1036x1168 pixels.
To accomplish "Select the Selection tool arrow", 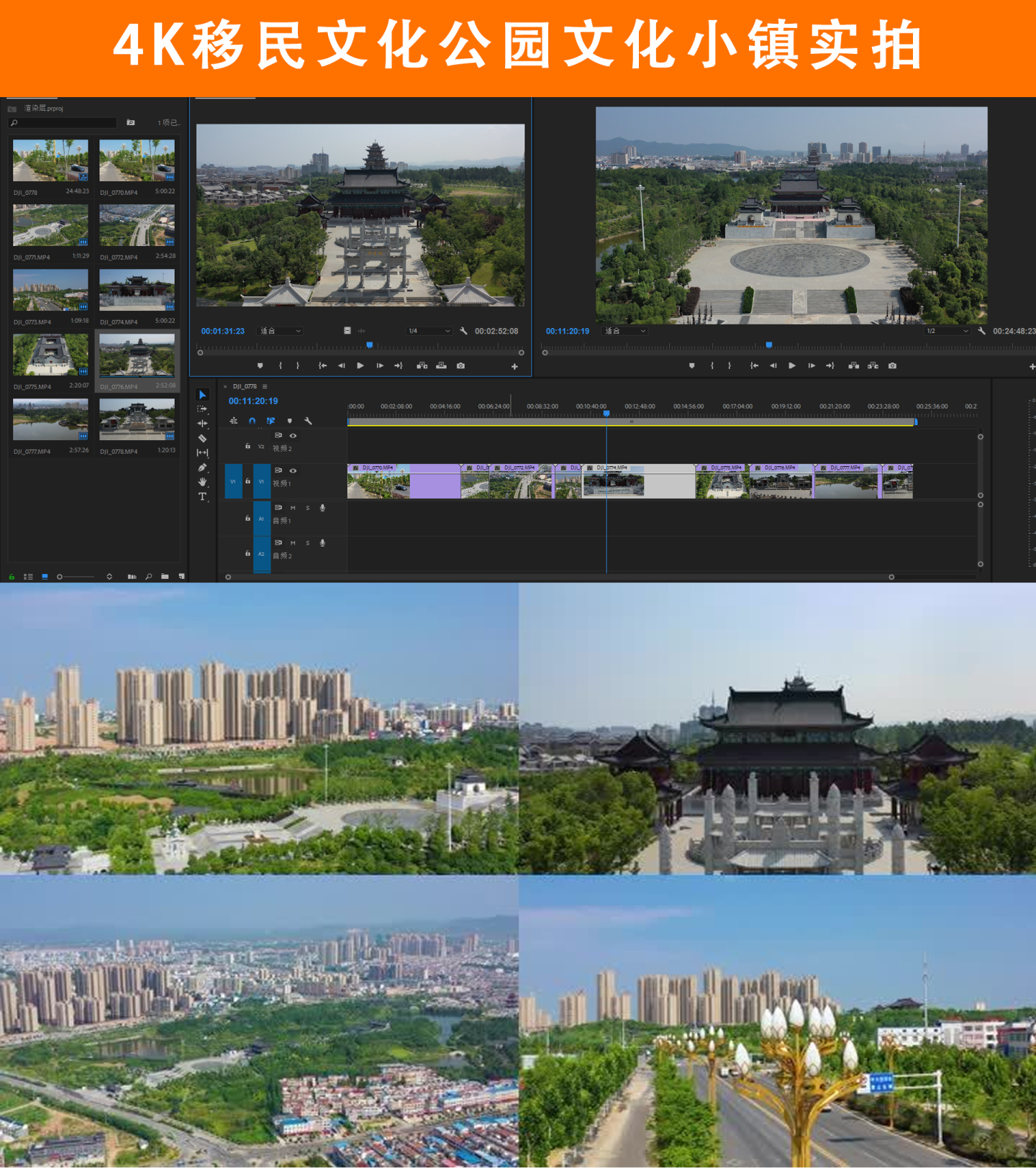I will 202,395.
